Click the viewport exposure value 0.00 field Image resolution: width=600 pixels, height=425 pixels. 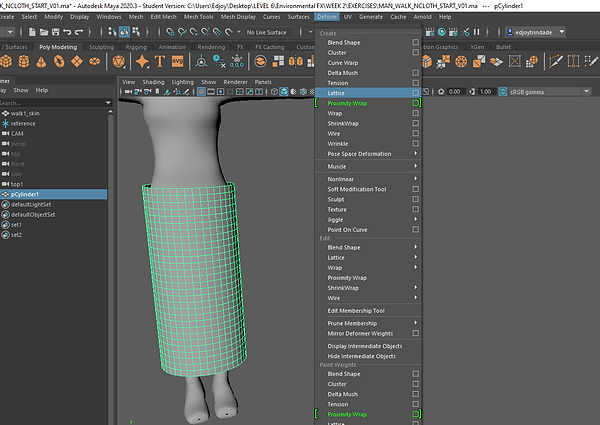(x=455, y=91)
